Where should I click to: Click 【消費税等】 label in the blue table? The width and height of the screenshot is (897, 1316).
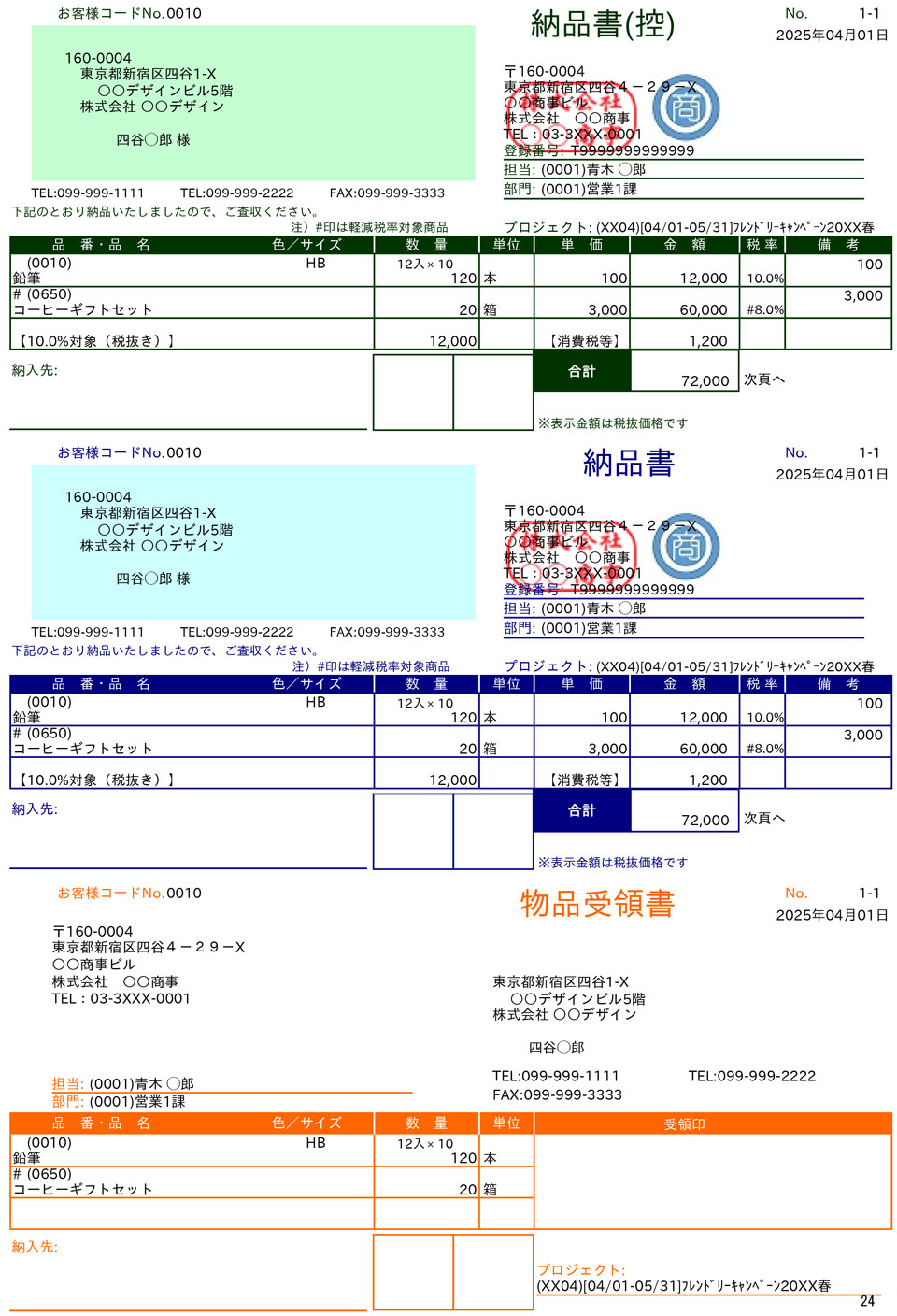(586, 780)
